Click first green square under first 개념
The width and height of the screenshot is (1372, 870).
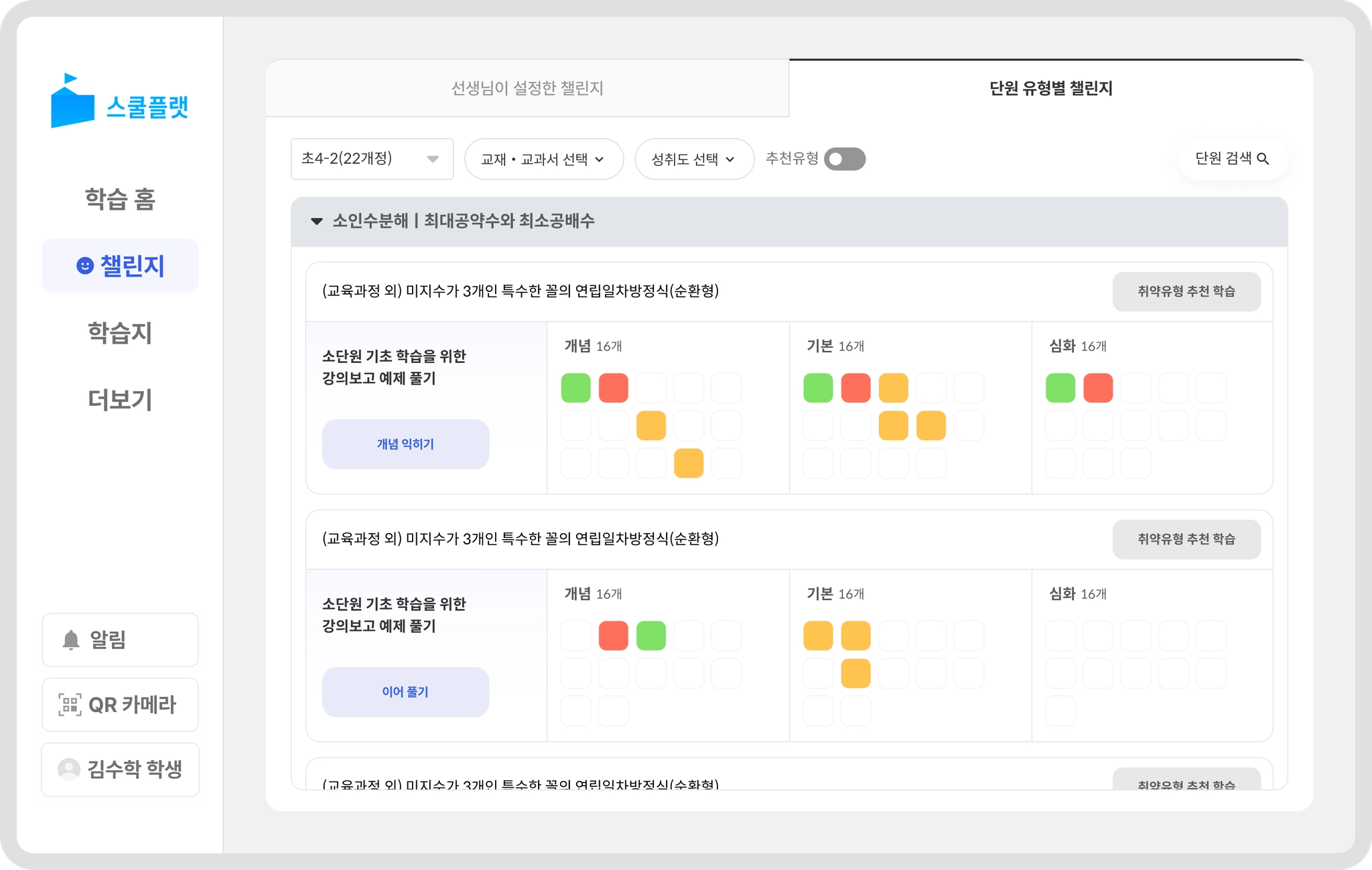575,388
